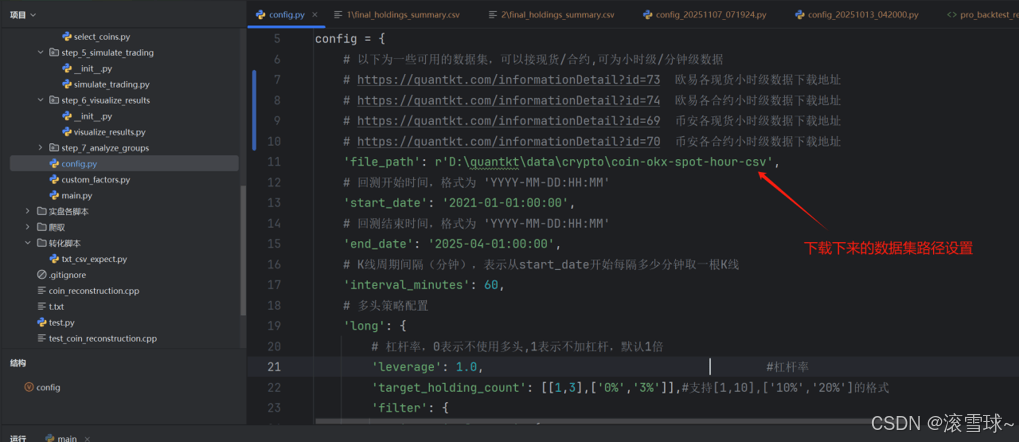The width and height of the screenshot is (1019, 442).
Task: Open the config_20251013_042000.py tab
Action: tap(855, 14)
